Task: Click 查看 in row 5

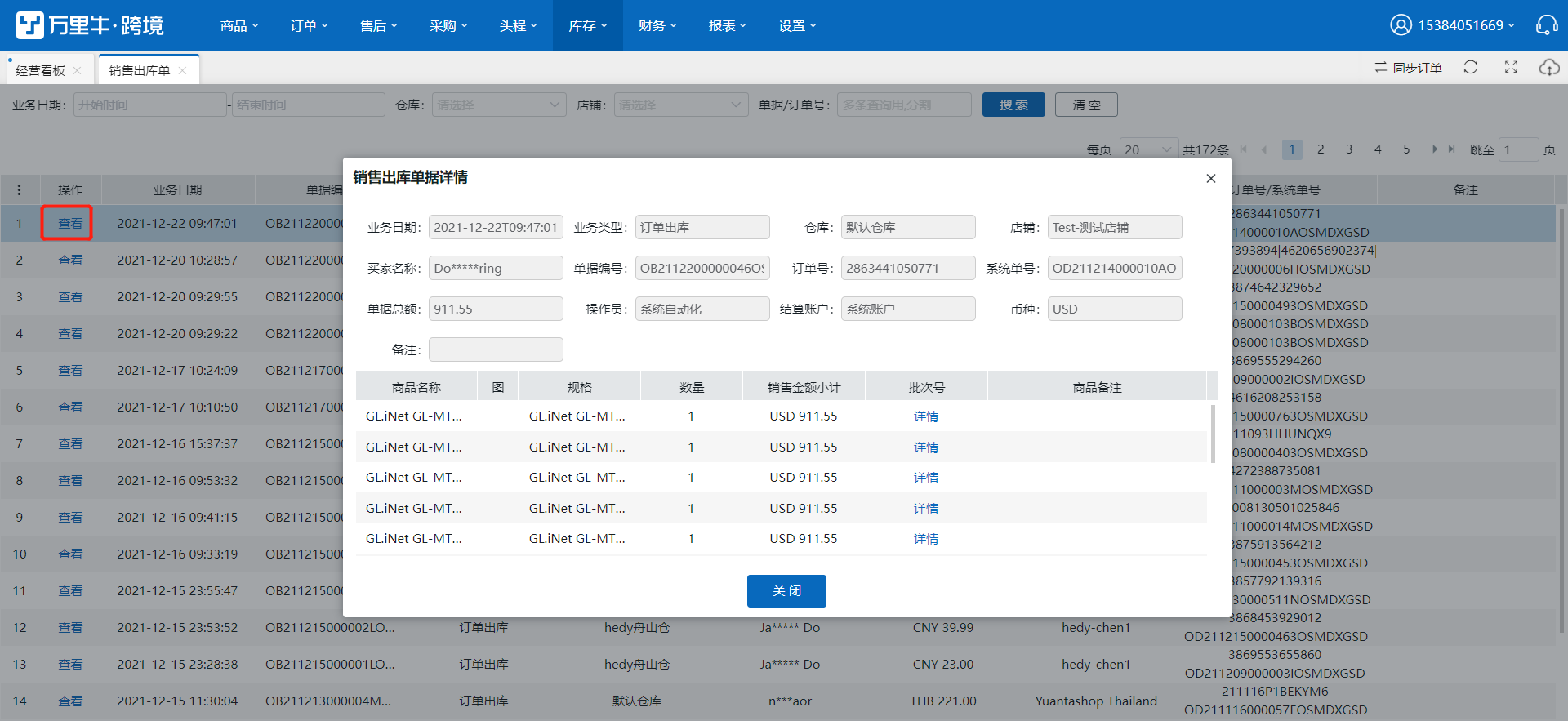Action: tap(70, 371)
